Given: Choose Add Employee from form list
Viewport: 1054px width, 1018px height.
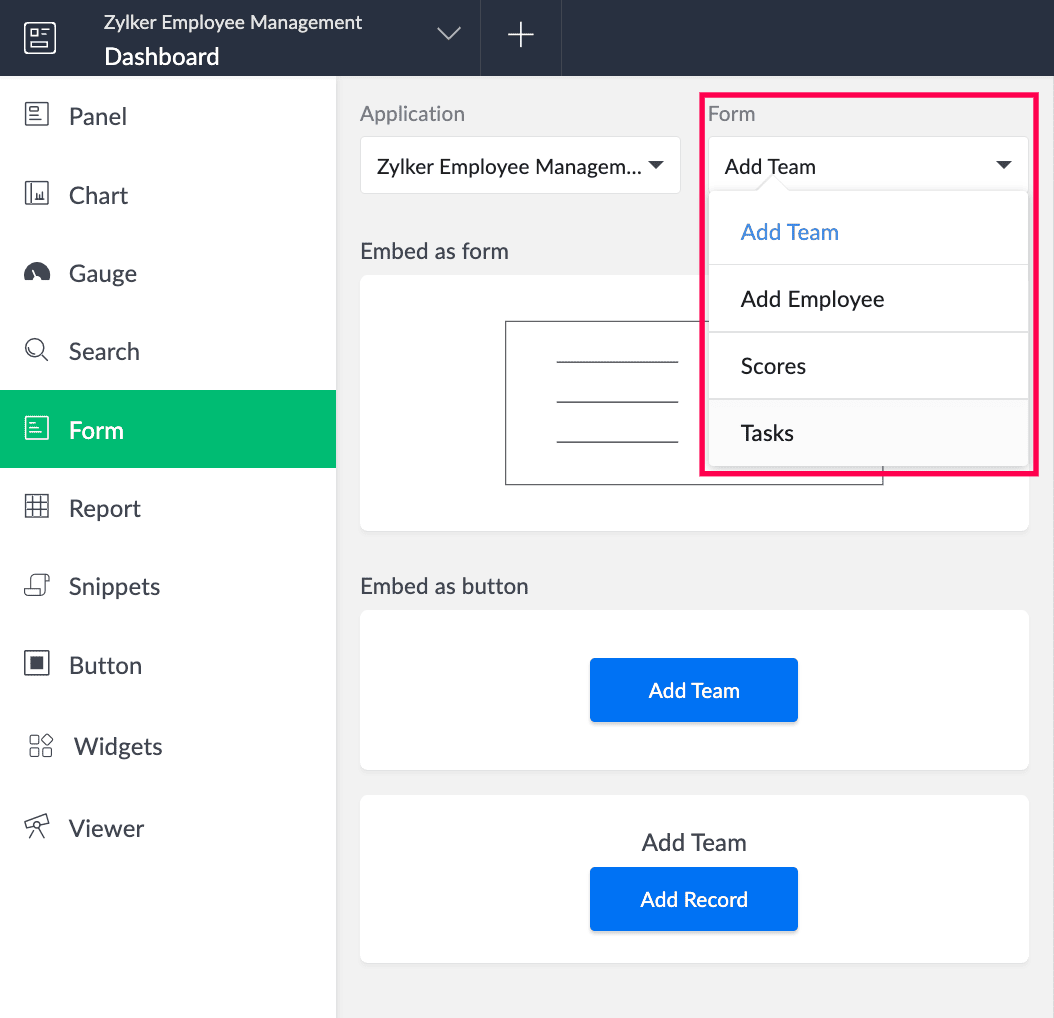Looking at the screenshot, I should point(812,299).
